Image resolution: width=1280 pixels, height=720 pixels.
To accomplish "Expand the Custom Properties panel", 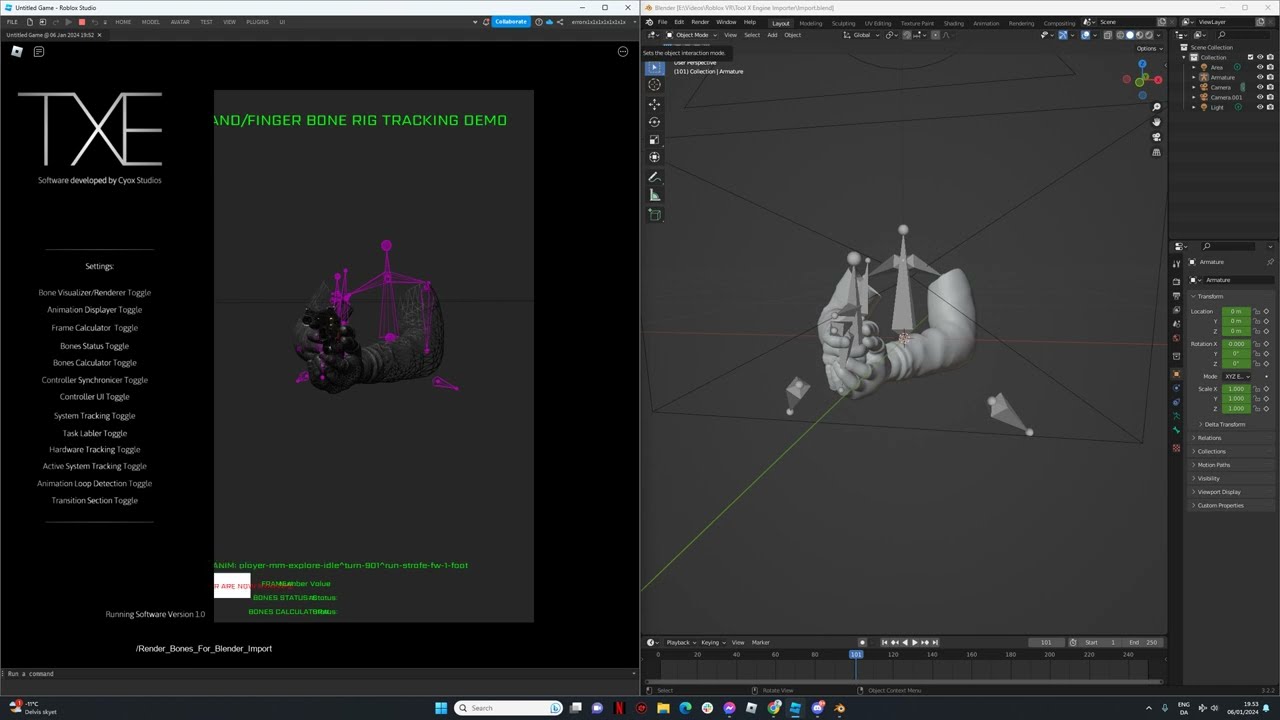I will pos(1220,505).
